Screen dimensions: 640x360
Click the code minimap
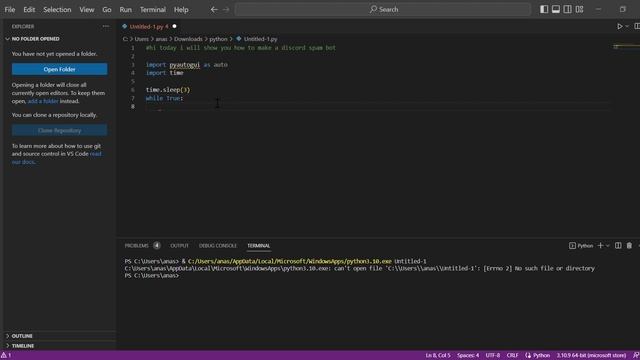pos(626,47)
